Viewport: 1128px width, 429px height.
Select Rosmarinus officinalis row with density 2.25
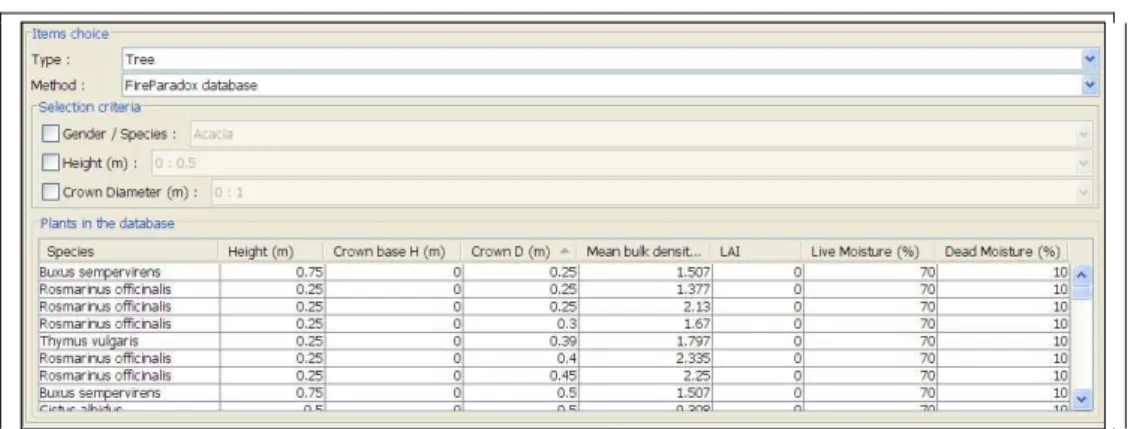555,376
